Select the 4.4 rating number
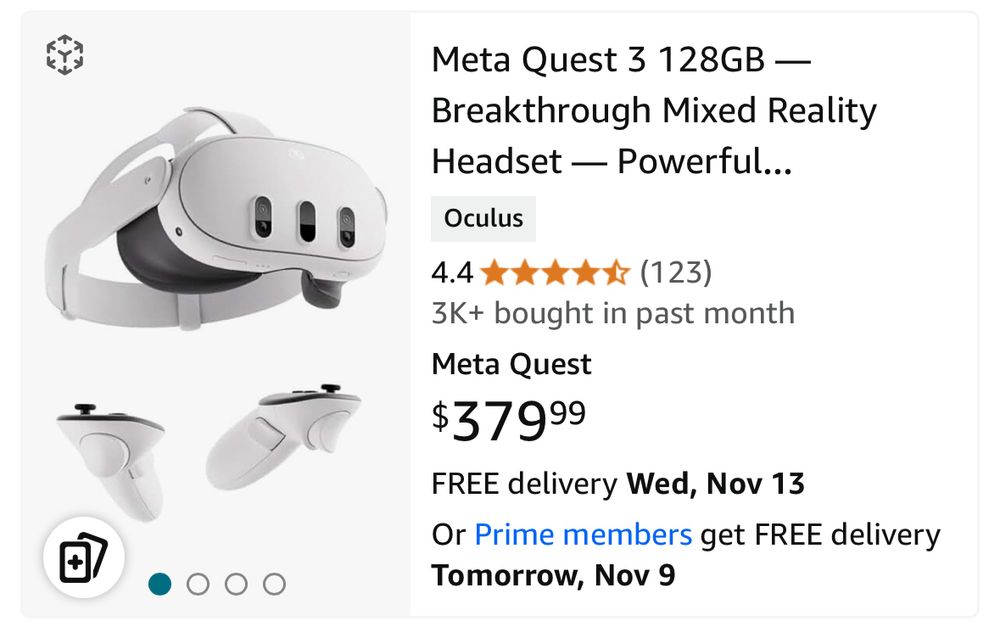The width and height of the screenshot is (1000, 628). [452, 273]
